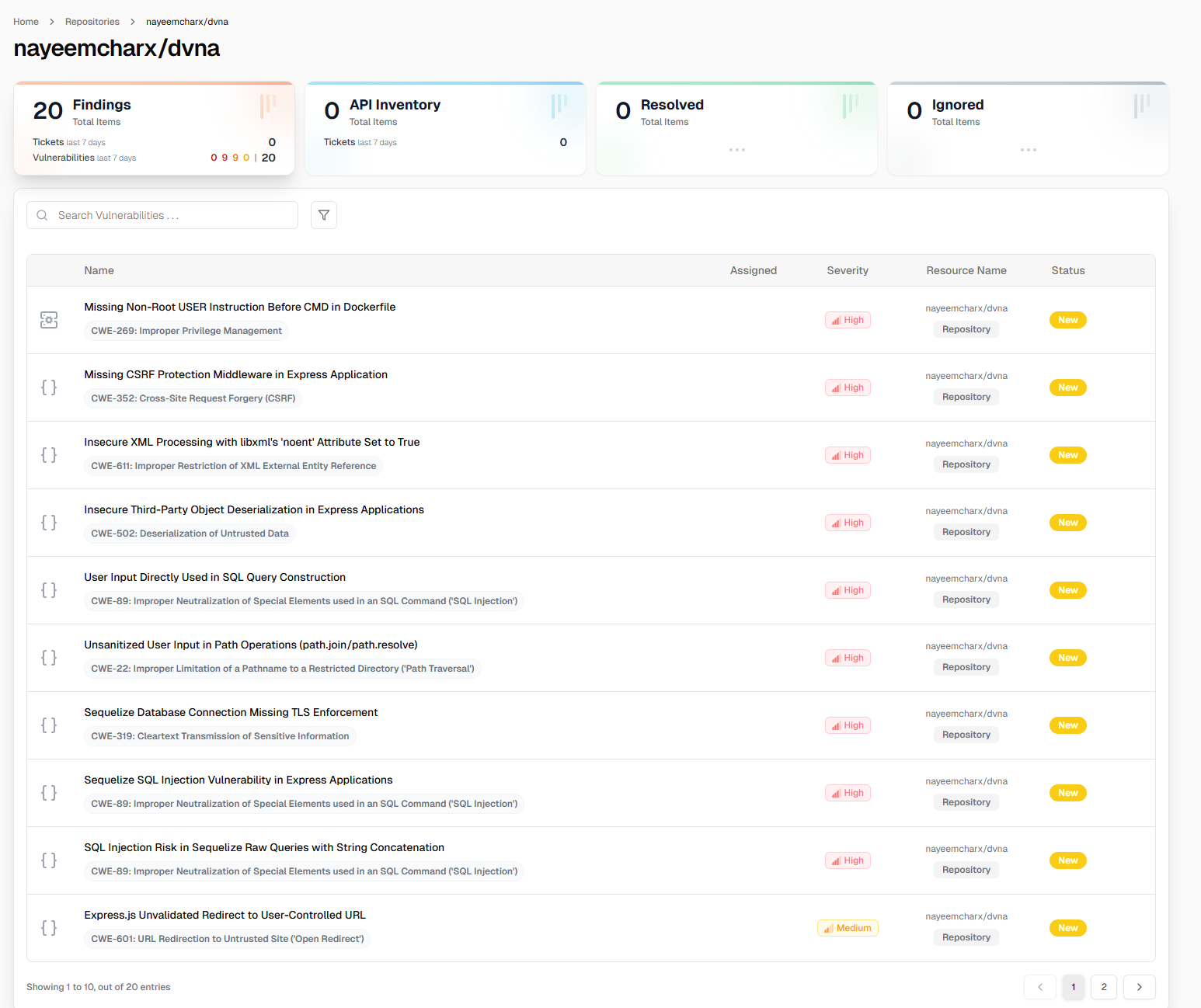The width and height of the screenshot is (1201, 1008).
Task: Click the code braces icon beside CSRF finding
Action: click(49, 387)
